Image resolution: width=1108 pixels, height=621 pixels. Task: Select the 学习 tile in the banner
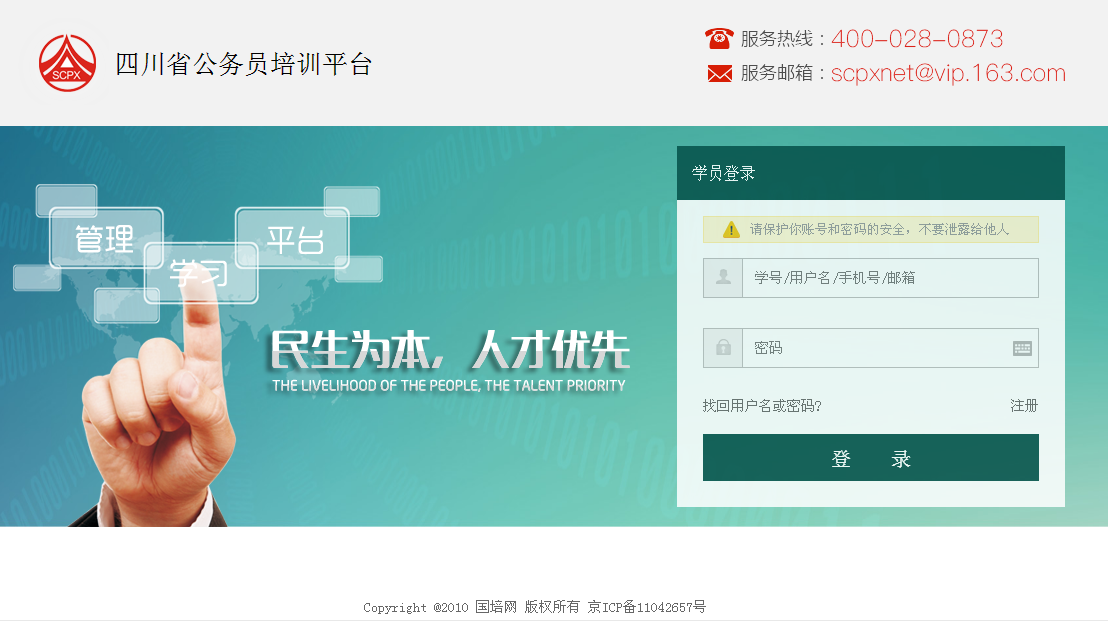coord(199,273)
